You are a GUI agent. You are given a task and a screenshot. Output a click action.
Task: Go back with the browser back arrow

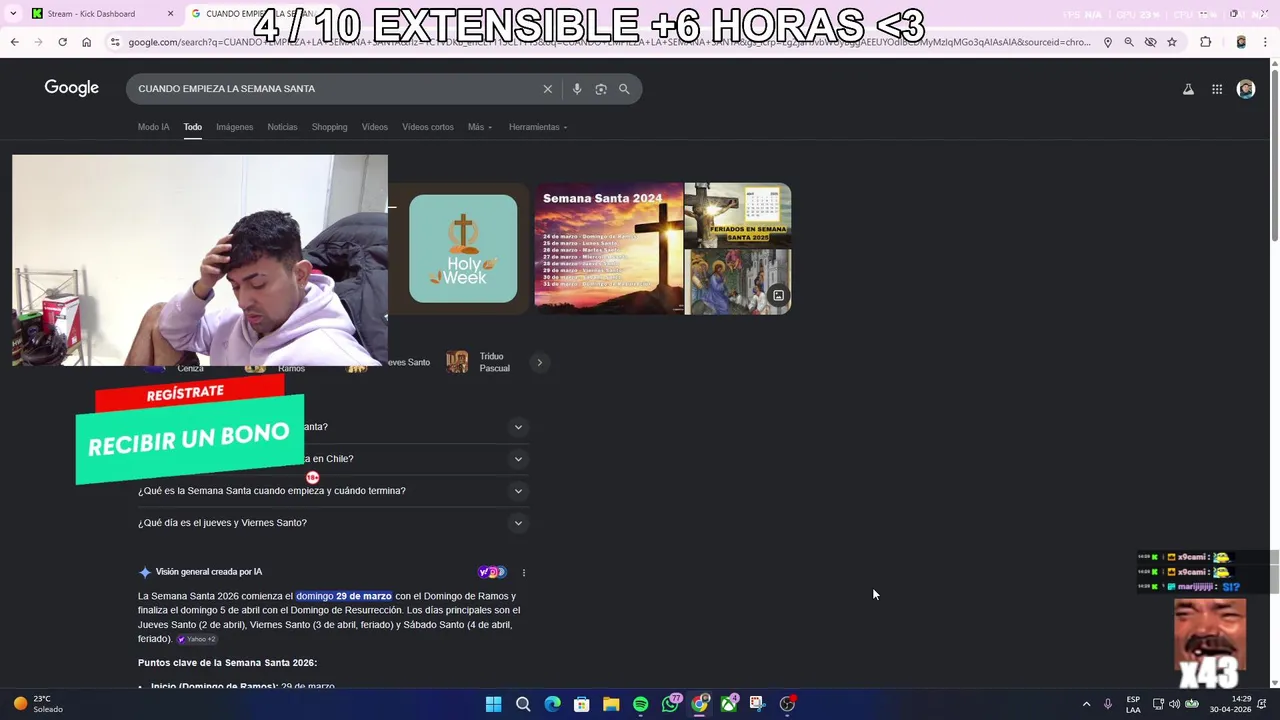coord(14,42)
